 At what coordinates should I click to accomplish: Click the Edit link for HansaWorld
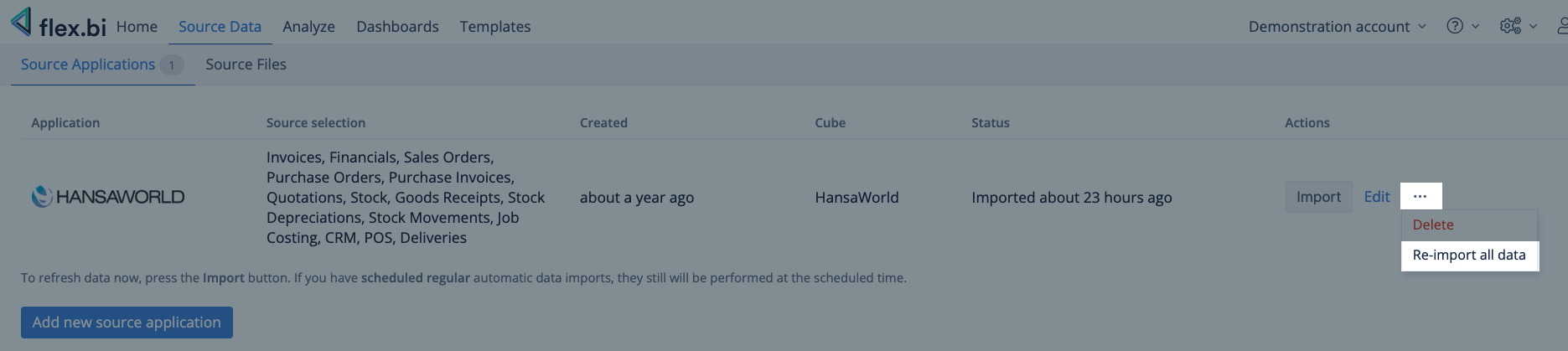coord(1376,197)
